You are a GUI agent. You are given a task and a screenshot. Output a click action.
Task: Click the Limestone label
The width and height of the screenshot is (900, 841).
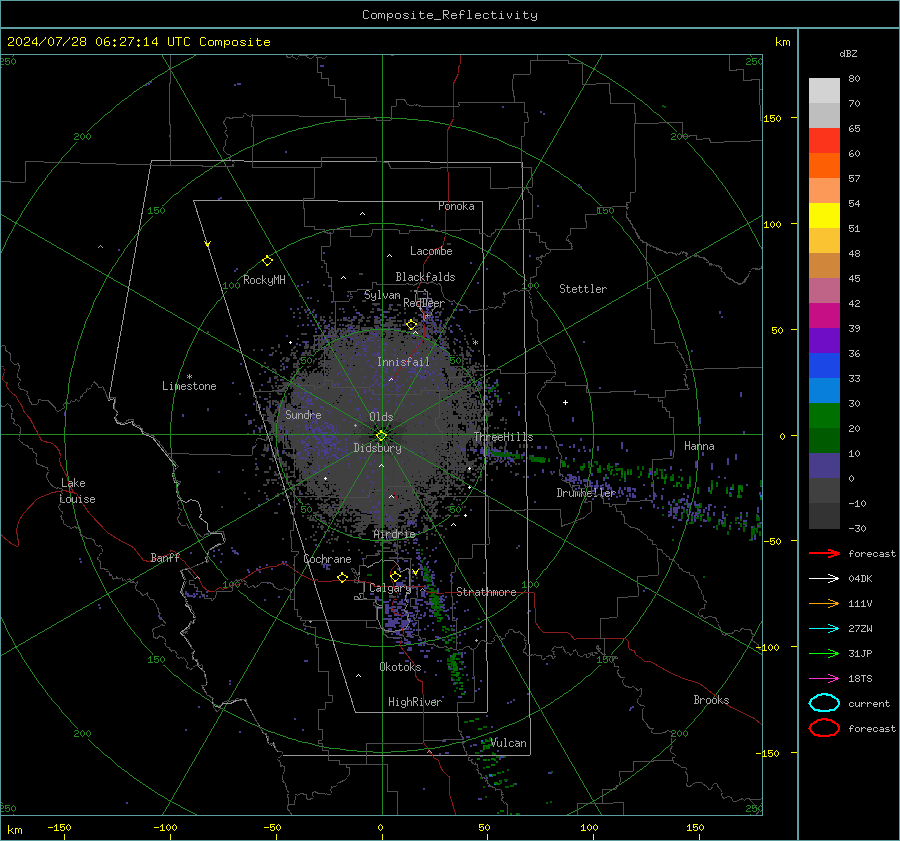point(189,386)
